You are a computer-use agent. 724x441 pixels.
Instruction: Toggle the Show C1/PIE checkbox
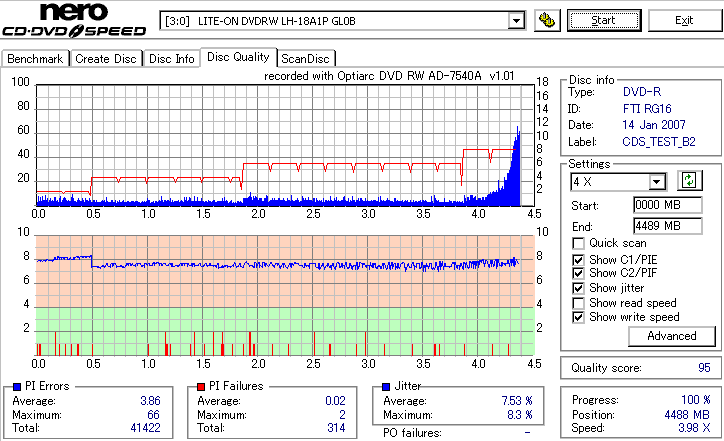tap(578, 260)
